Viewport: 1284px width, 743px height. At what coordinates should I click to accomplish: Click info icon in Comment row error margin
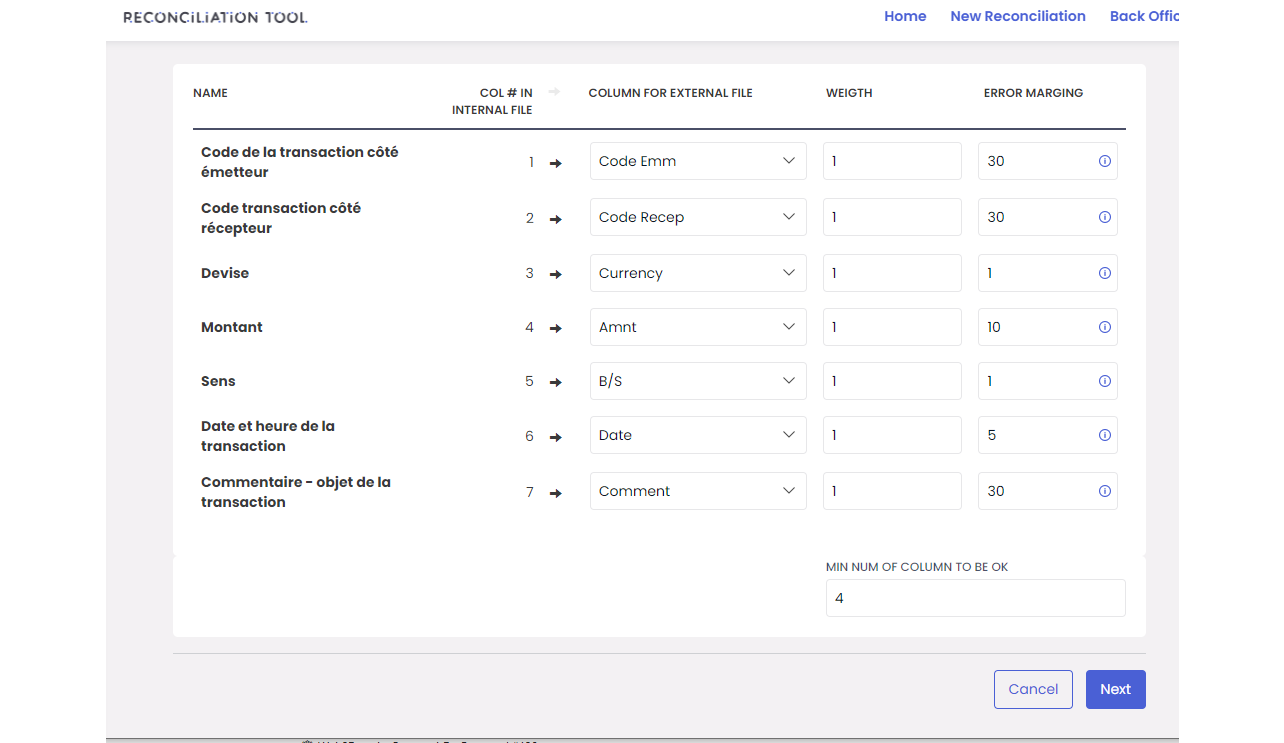click(1104, 491)
